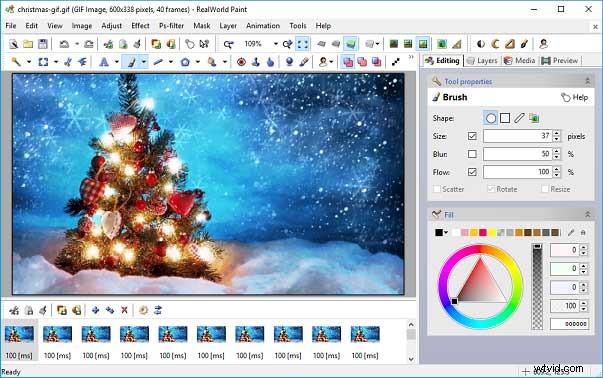Click the person icon on the top toolbar
This screenshot has height=378, width=603.
543,44
